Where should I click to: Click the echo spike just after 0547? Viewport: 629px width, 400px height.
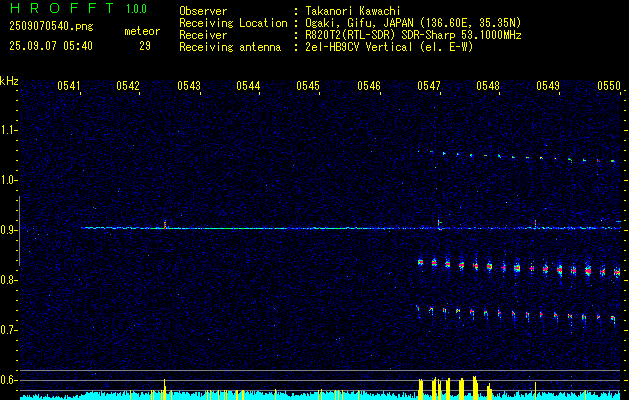439,224
